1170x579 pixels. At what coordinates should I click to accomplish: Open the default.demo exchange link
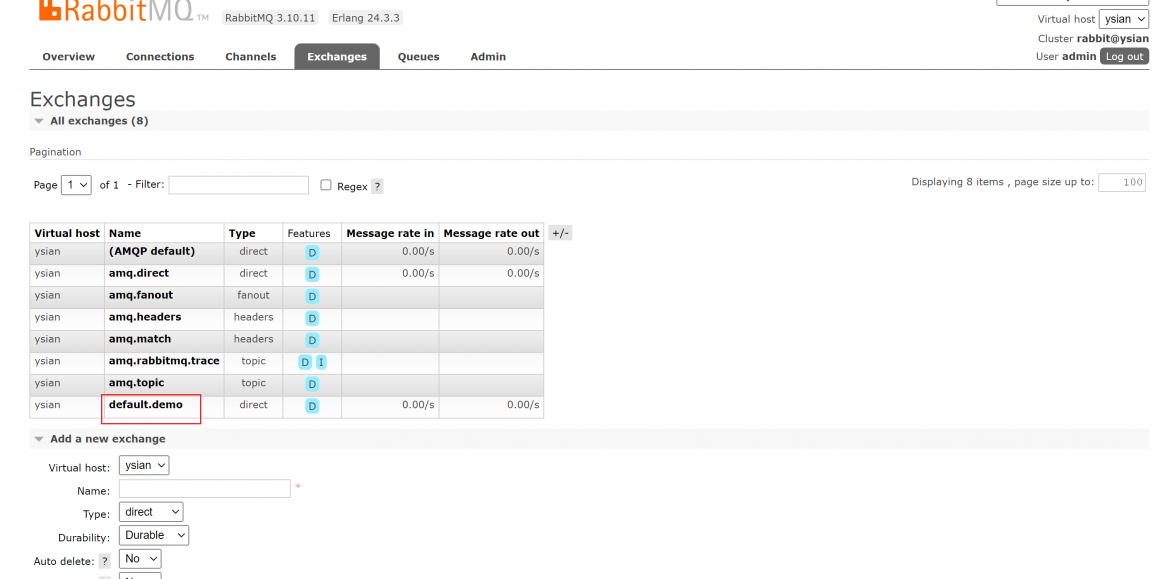point(146,404)
